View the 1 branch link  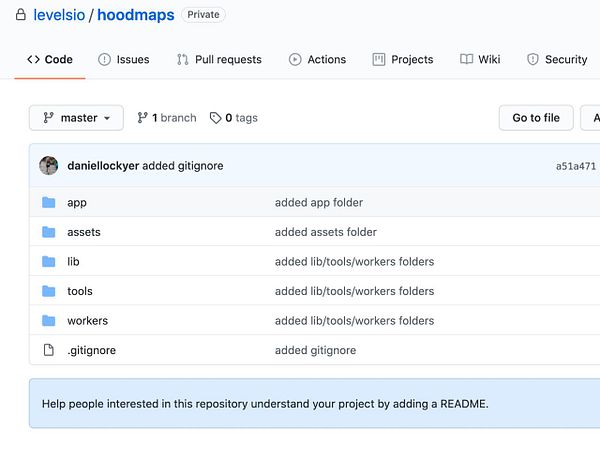pos(167,118)
